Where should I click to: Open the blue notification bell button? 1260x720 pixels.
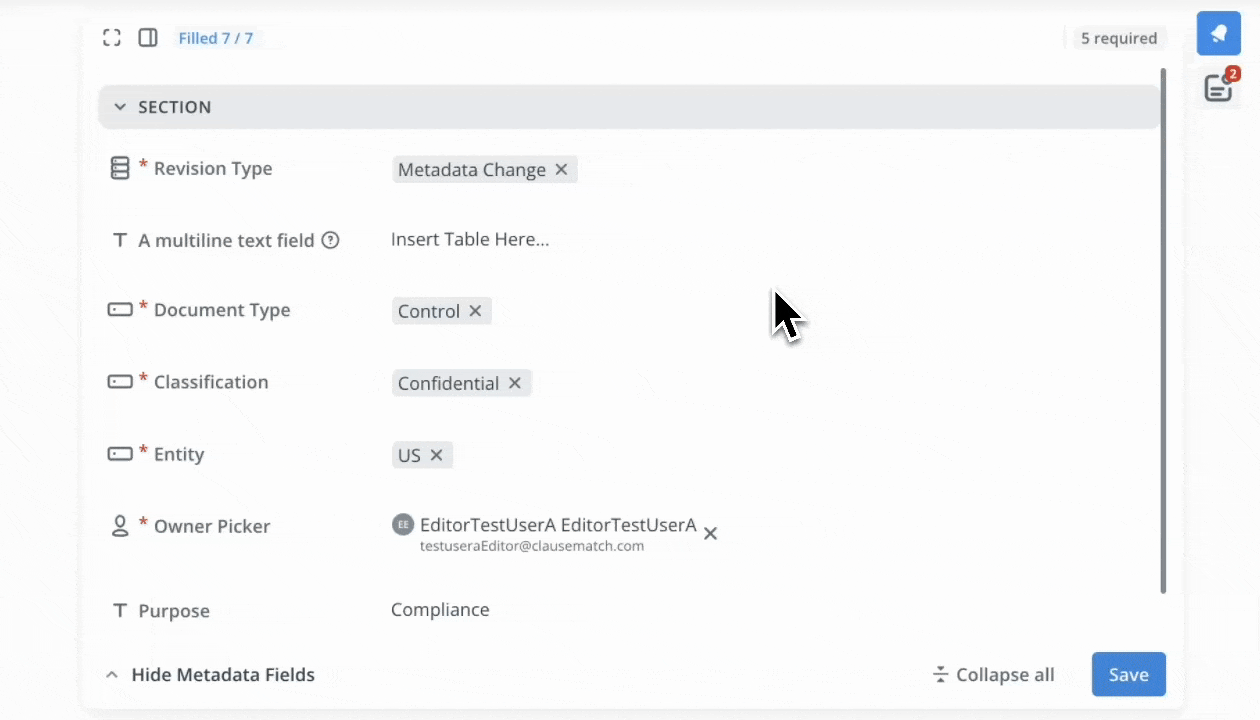1218,34
